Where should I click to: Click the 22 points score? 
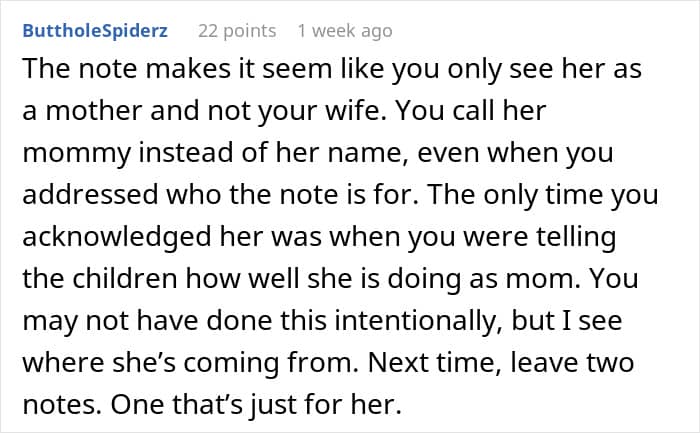(237, 31)
